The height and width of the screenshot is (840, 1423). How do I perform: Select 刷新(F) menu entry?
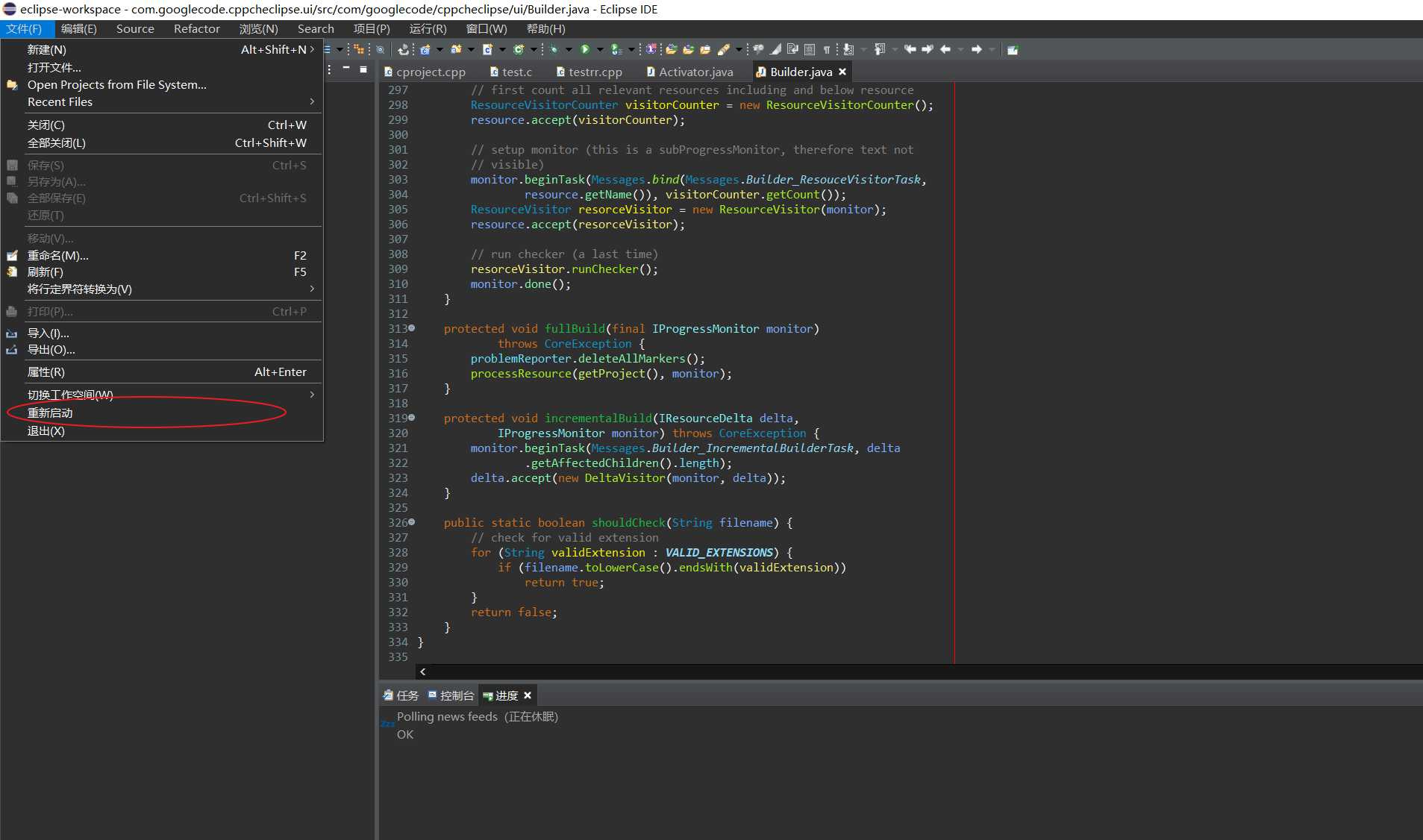coord(162,272)
